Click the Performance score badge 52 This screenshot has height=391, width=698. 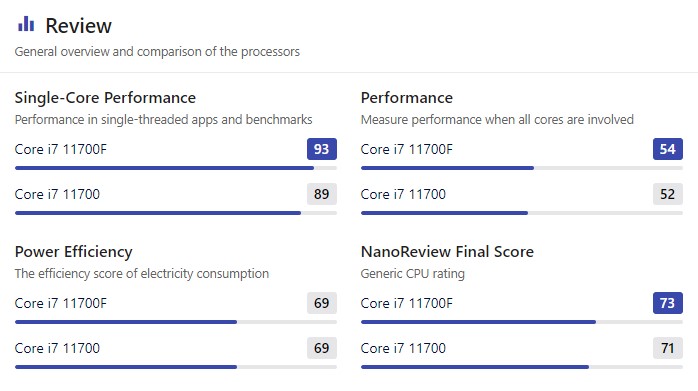click(667, 194)
